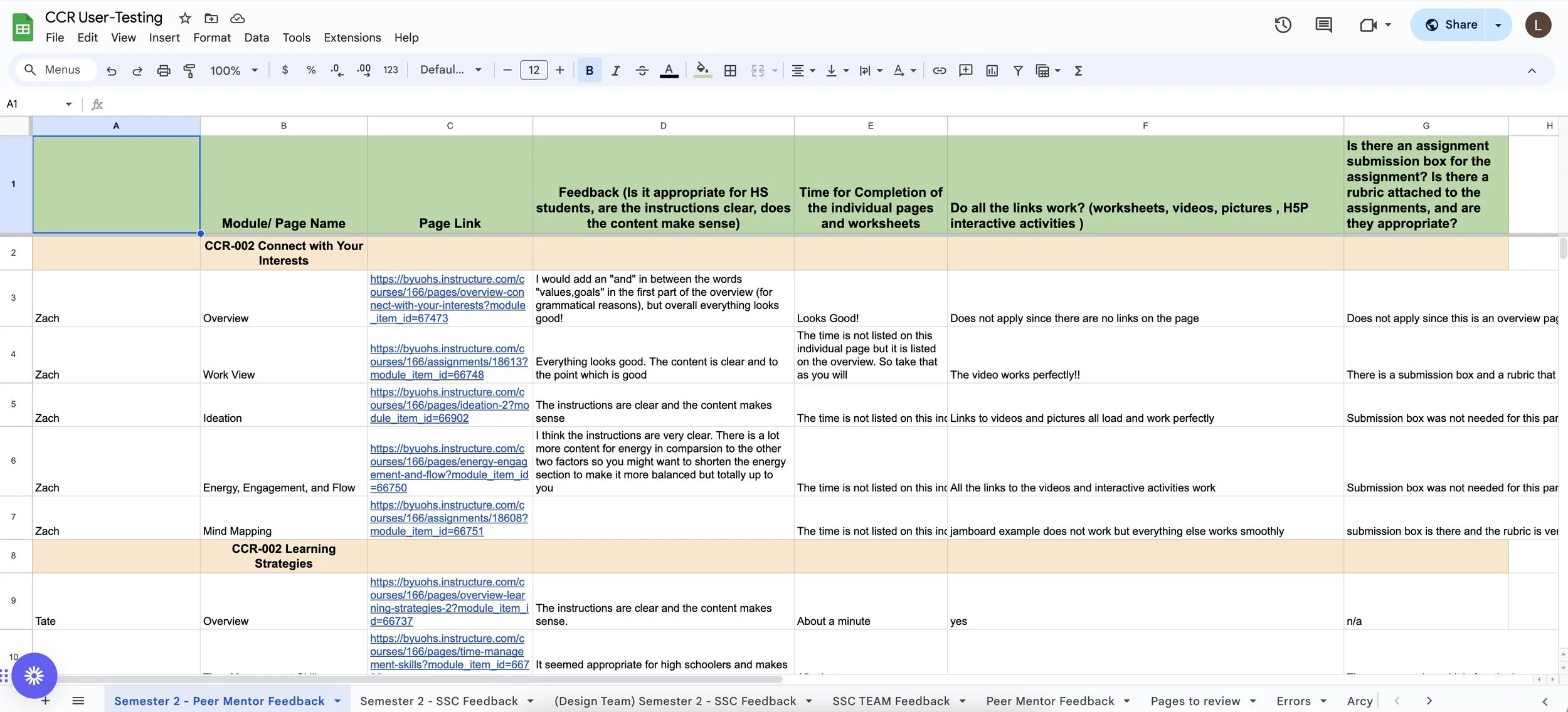This screenshot has height=712, width=1568.
Task: Toggle italic formatting
Action: click(615, 71)
